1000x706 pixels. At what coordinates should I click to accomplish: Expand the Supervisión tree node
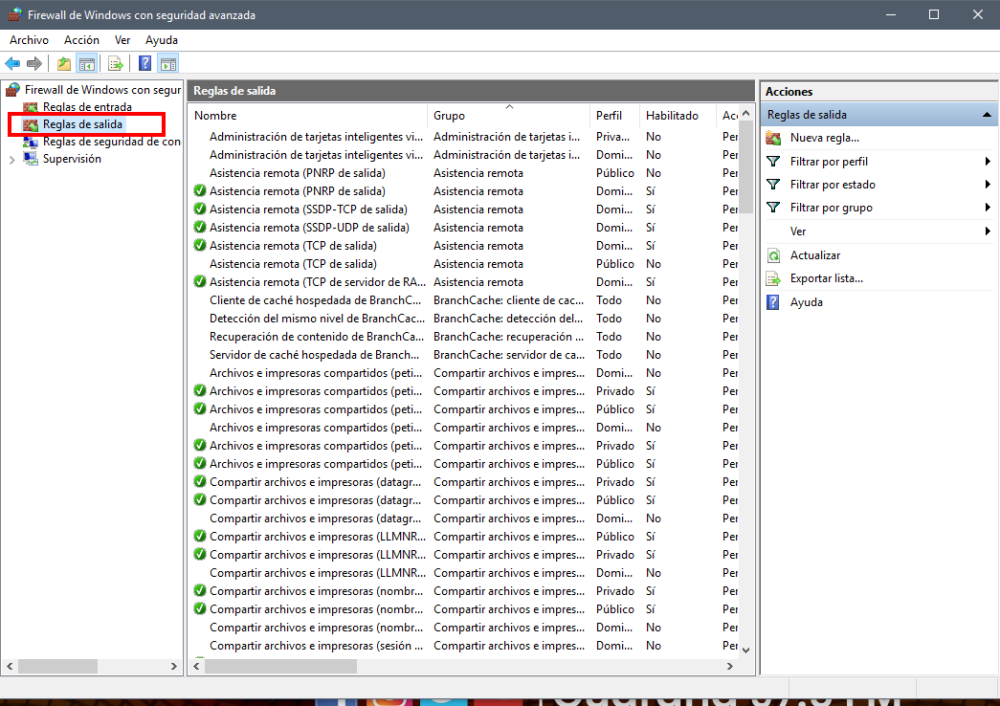tap(12, 159)
